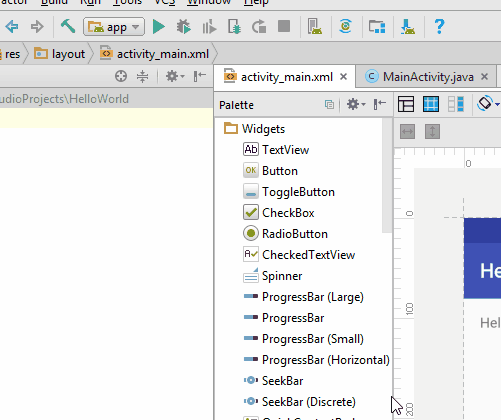Open the Window menu
501x420 pixels.
click(x=209, y=2)
